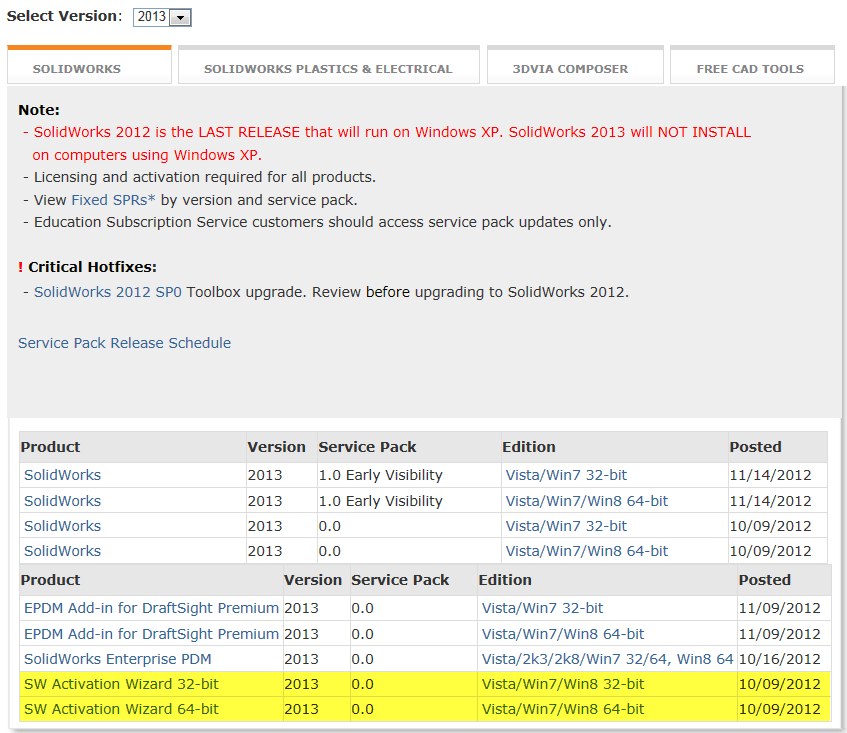Open EPDM Add-in for DraftSight Premium 32-bit
The image size is (847, 733).
pyautogui.click(x=151, y=608)
